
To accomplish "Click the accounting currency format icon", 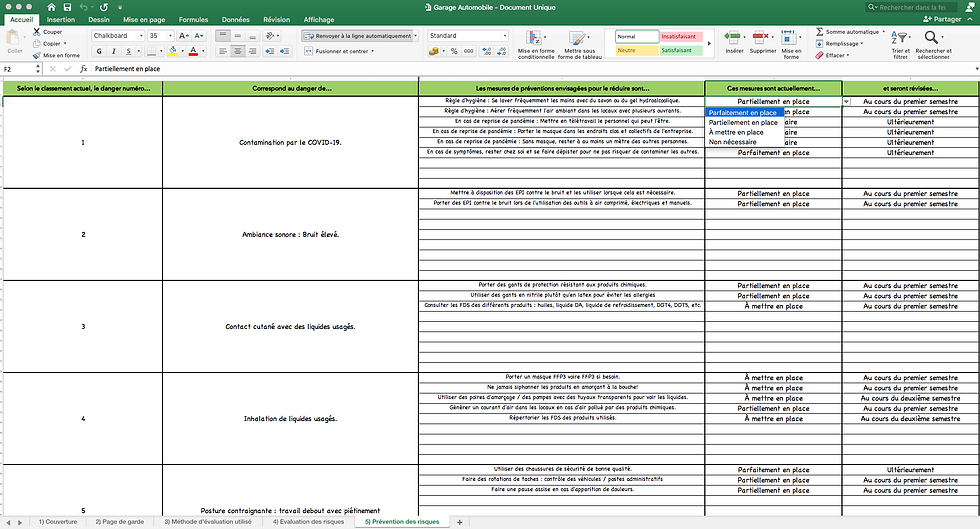I will tap(433, 51).
